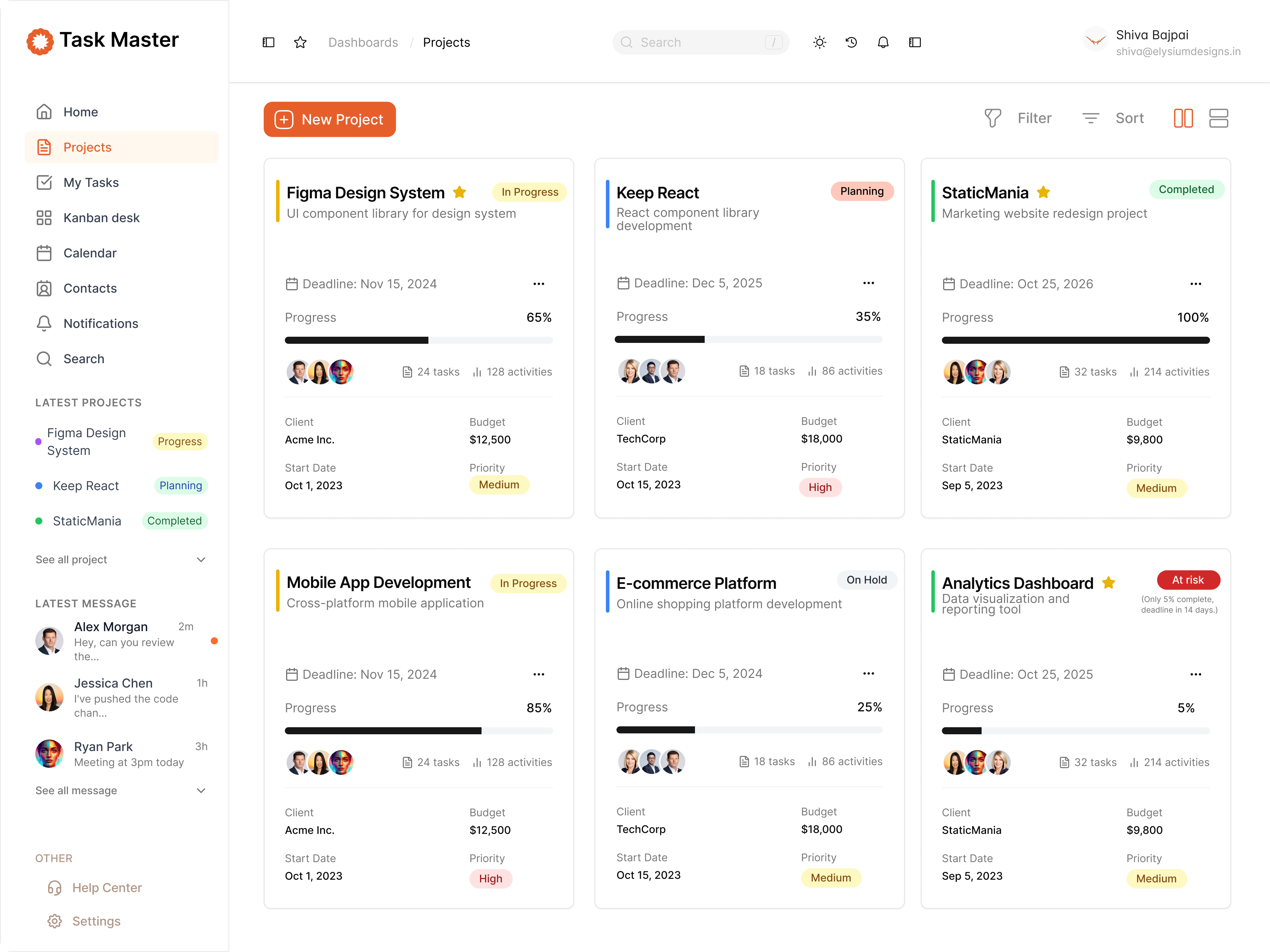Image resolution: width=1270 pixels, height=952 pixels.
Task: Open notifications bell in top bar
Action: [883, 43]
